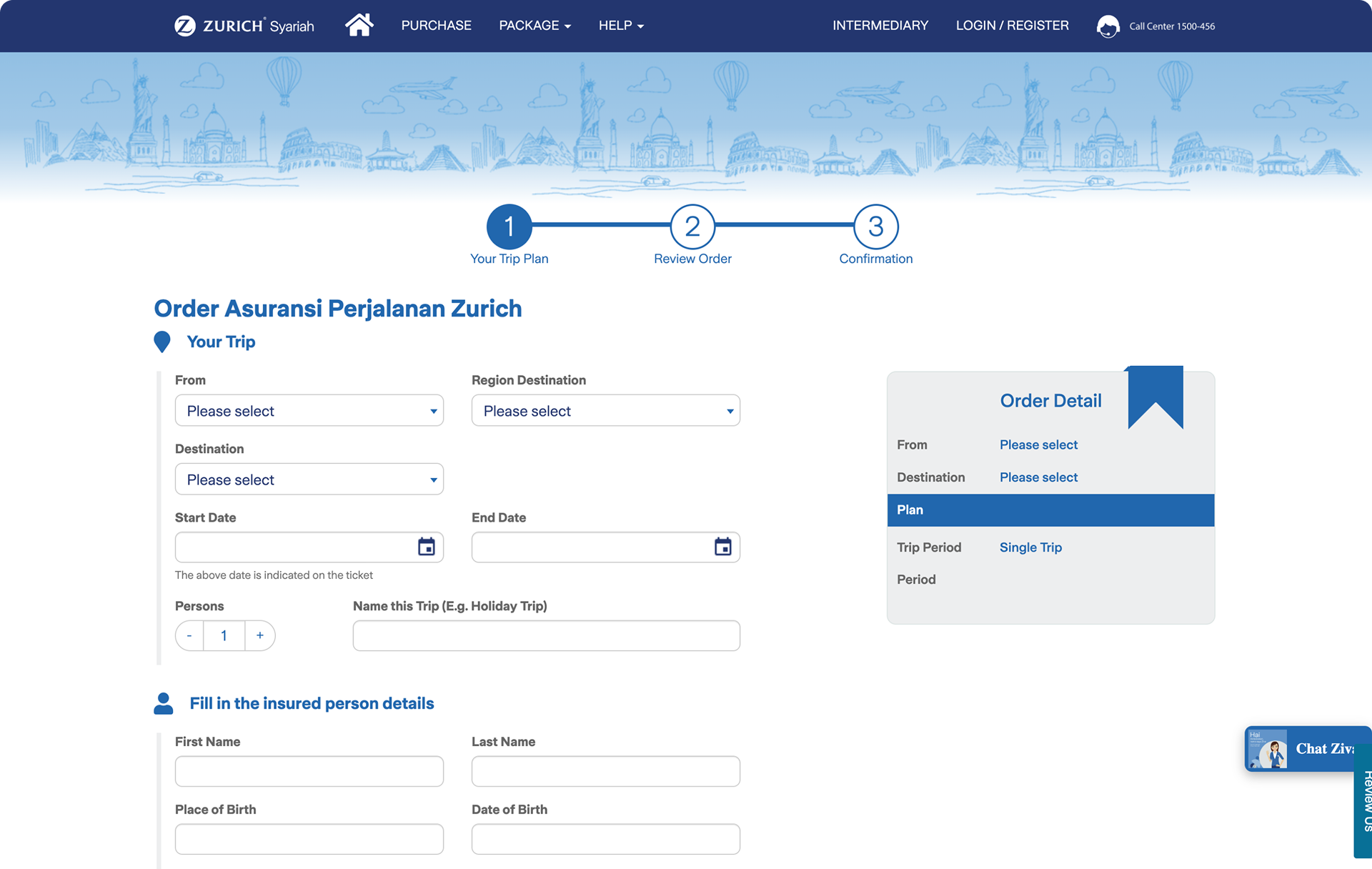Go to the home page icon
Image resolution: width=1372 pixels, height=869 pixels.
[359, 25]
